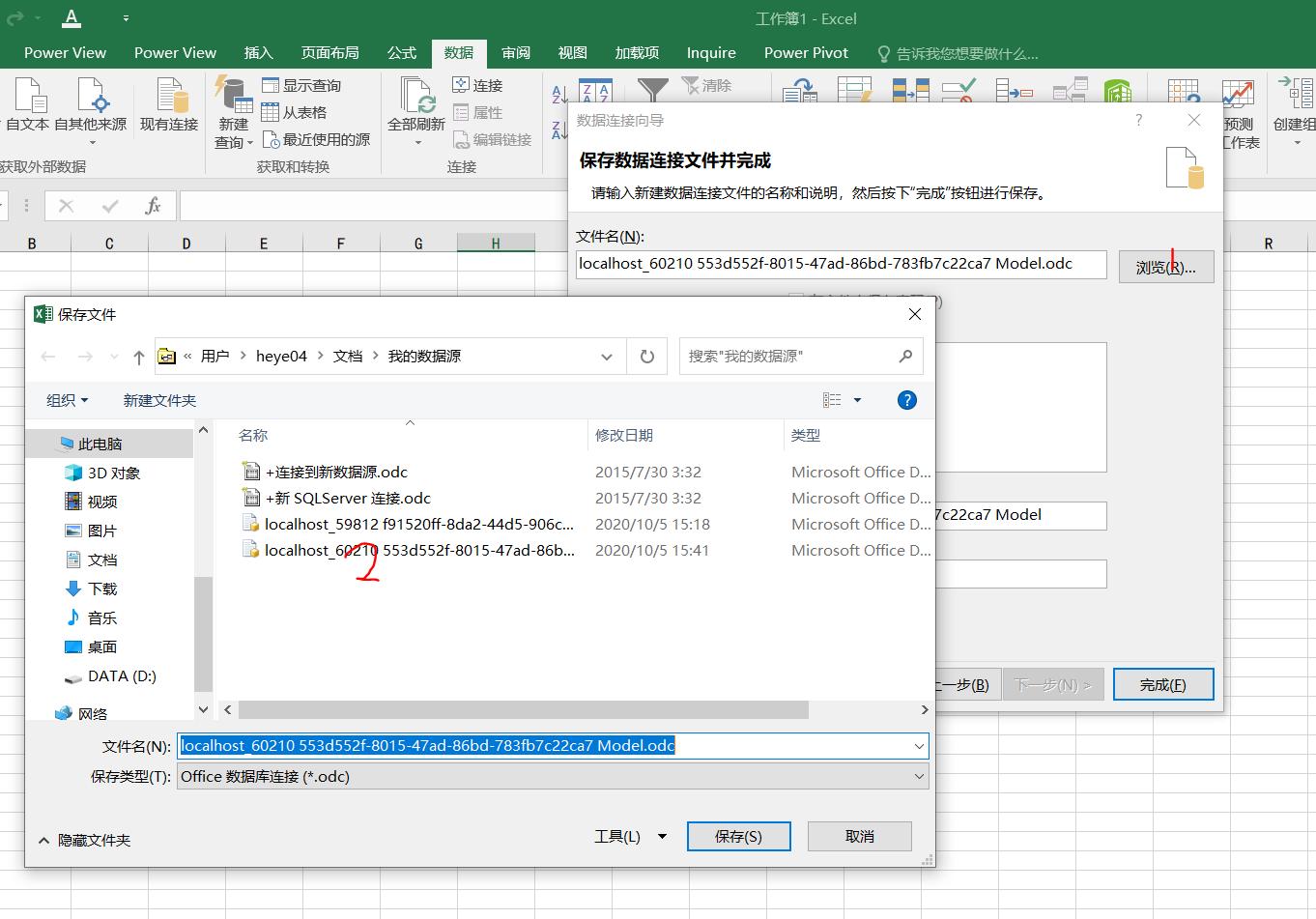This screenshot has width=1316, height=919.
Task: Click the font color A icon
Action: coord(72,17)
